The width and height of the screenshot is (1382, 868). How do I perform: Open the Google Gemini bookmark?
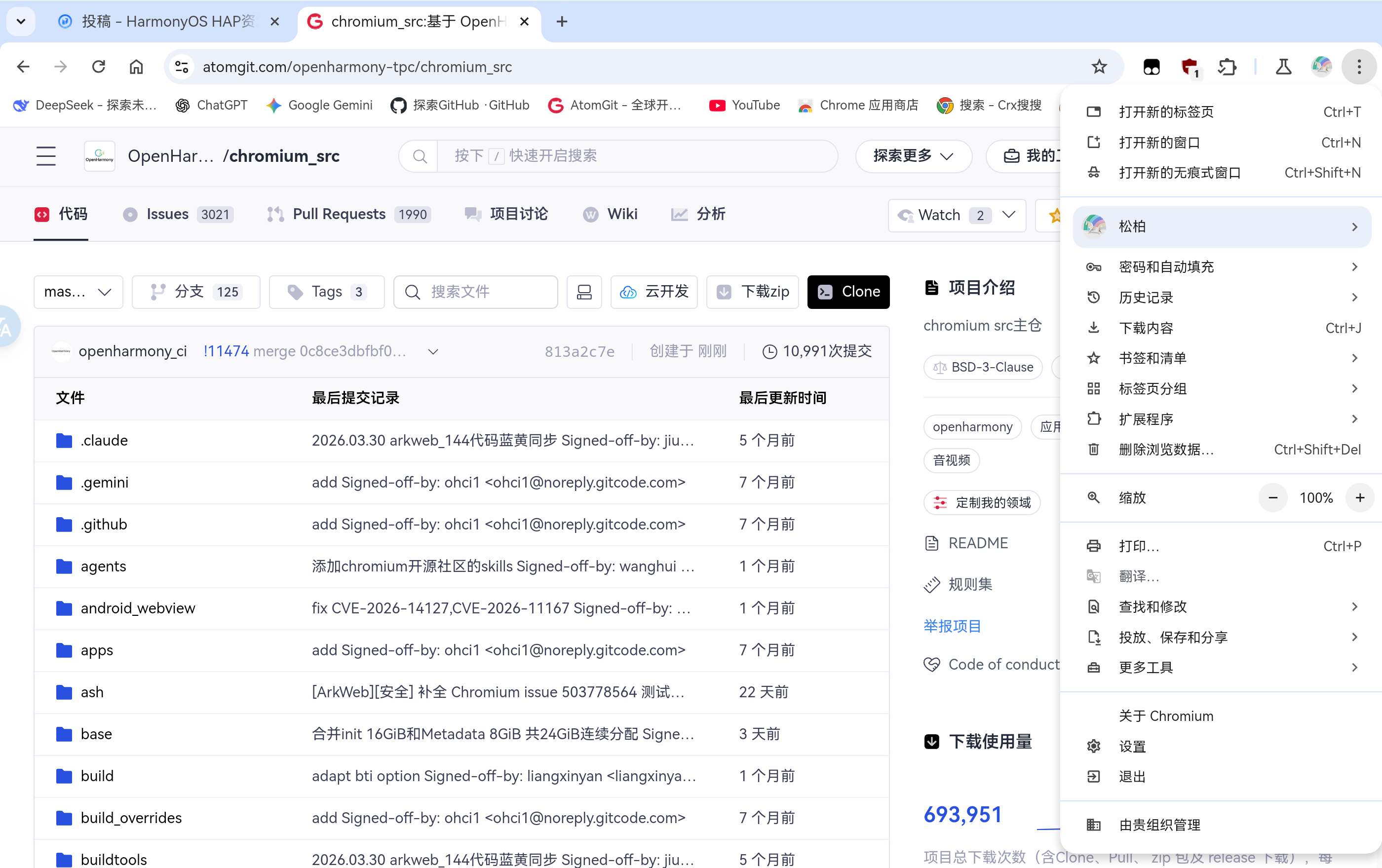pos(320,106)
